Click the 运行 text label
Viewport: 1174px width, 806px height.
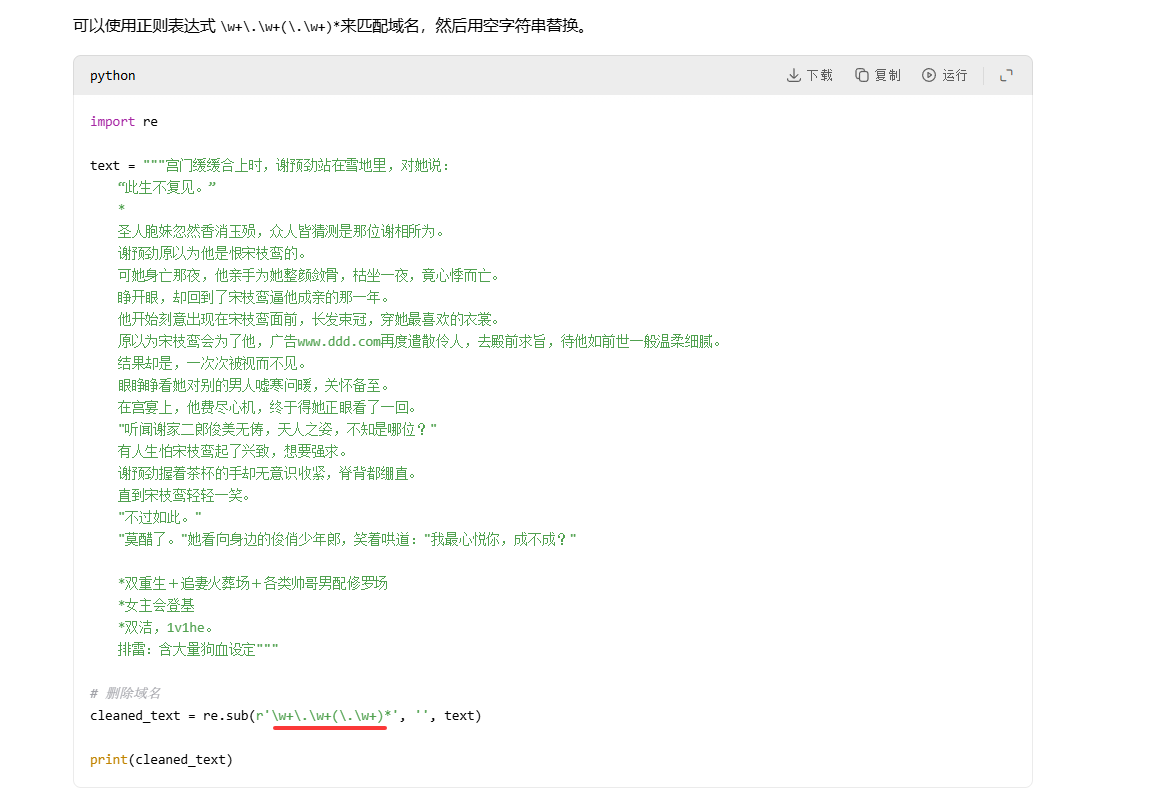click(x=955, y=75)
